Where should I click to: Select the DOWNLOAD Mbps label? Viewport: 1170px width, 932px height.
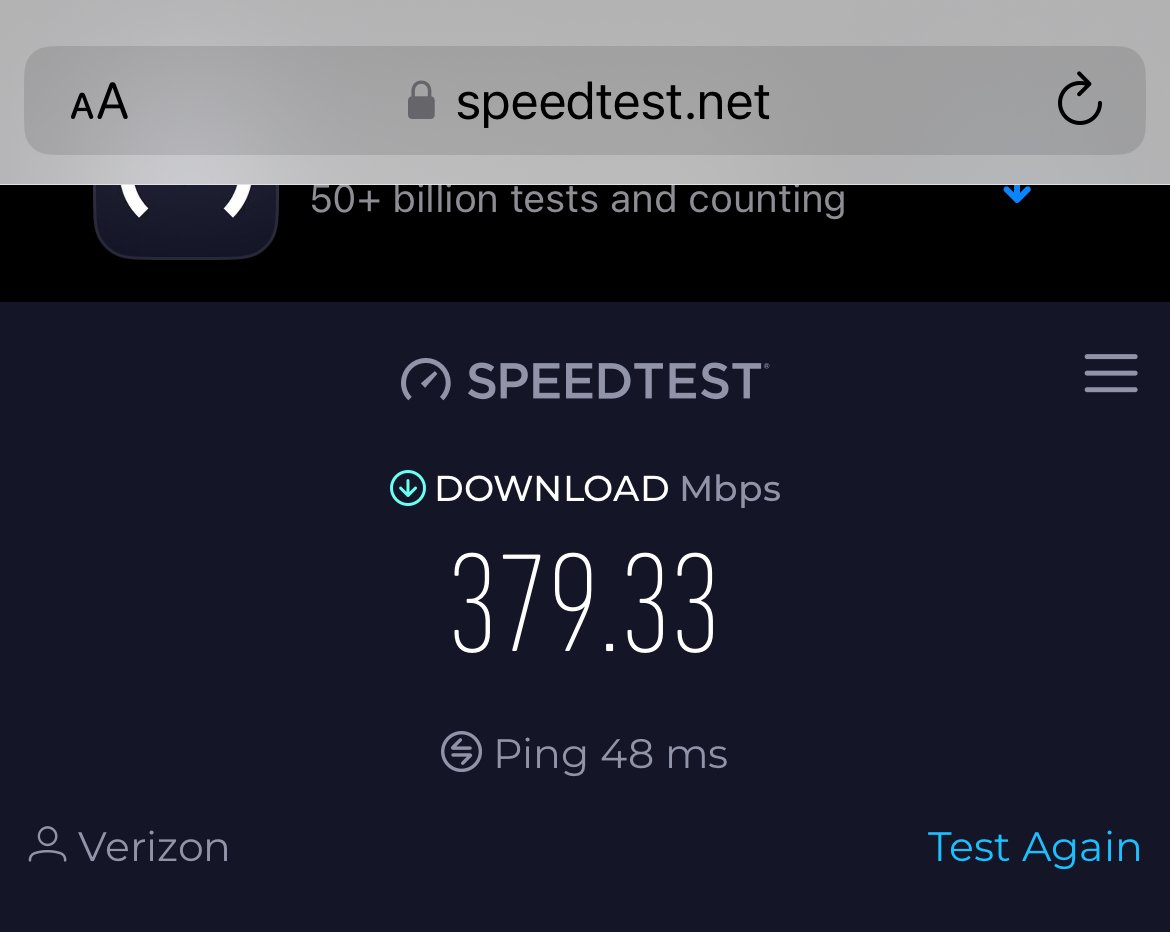coord(608,490)
